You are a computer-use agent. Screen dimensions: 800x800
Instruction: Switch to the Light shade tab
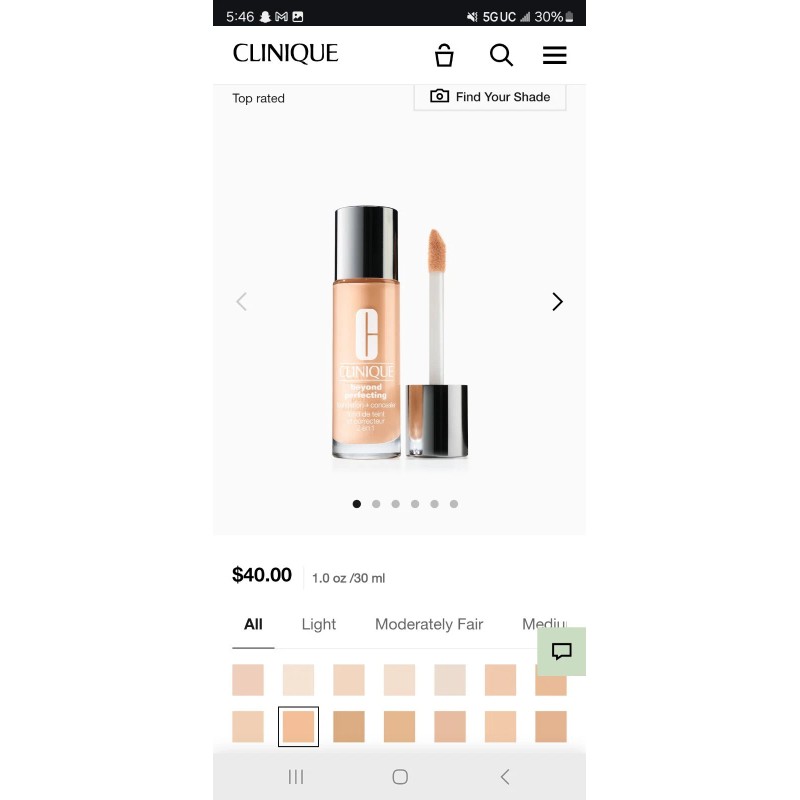(x=319, y=624)
